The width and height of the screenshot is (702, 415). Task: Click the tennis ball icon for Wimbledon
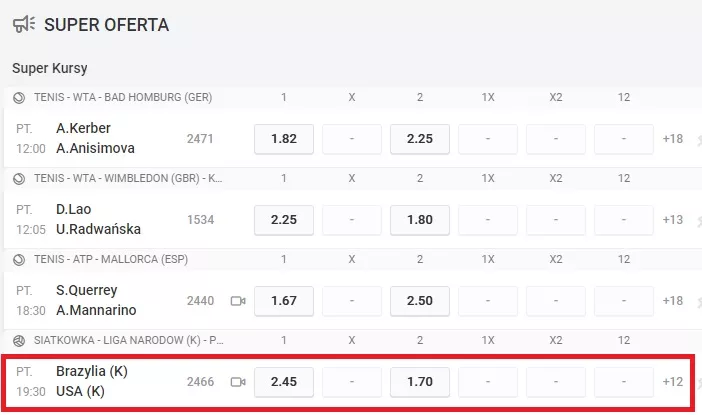pos(19,179)
